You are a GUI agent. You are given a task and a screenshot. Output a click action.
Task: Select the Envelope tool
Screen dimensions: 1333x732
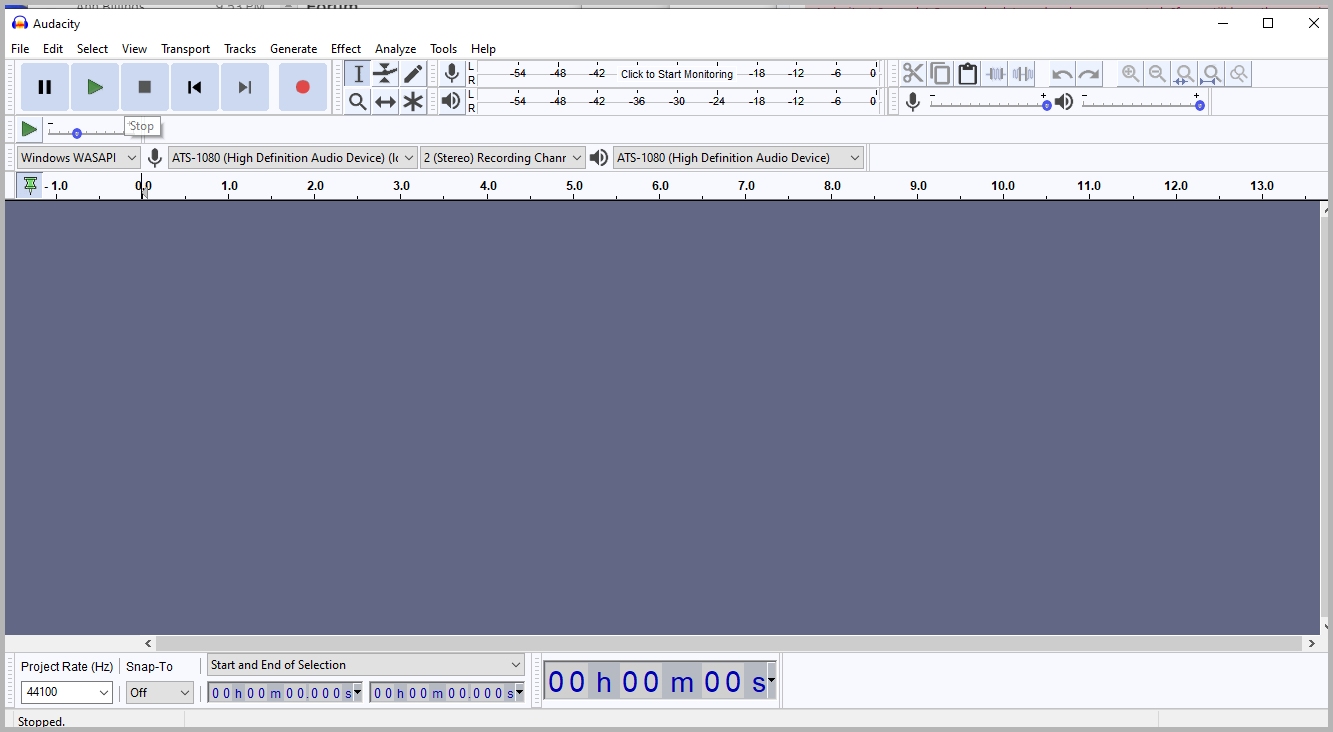click(385, 74)
